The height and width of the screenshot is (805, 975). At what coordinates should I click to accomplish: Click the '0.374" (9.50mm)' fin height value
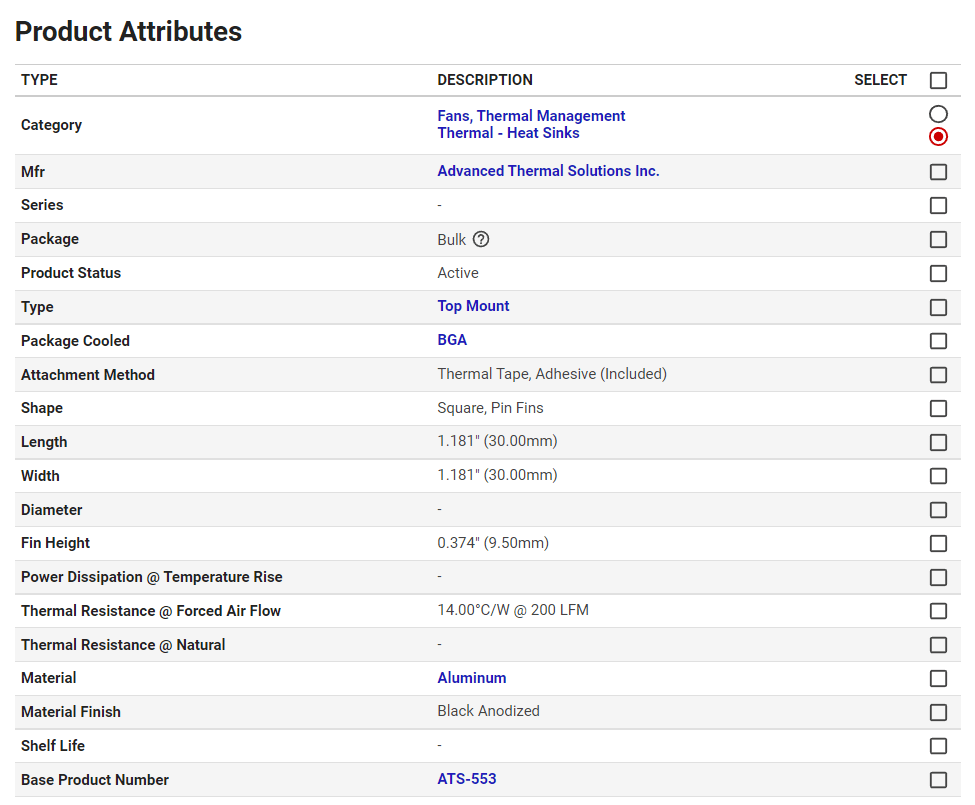(492, 543)
